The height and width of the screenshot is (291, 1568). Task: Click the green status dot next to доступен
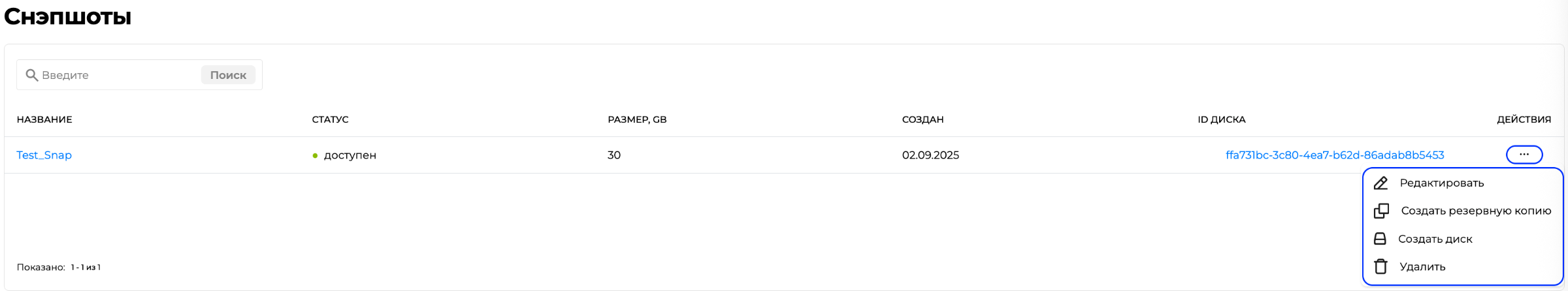click(x=315, y=156)
